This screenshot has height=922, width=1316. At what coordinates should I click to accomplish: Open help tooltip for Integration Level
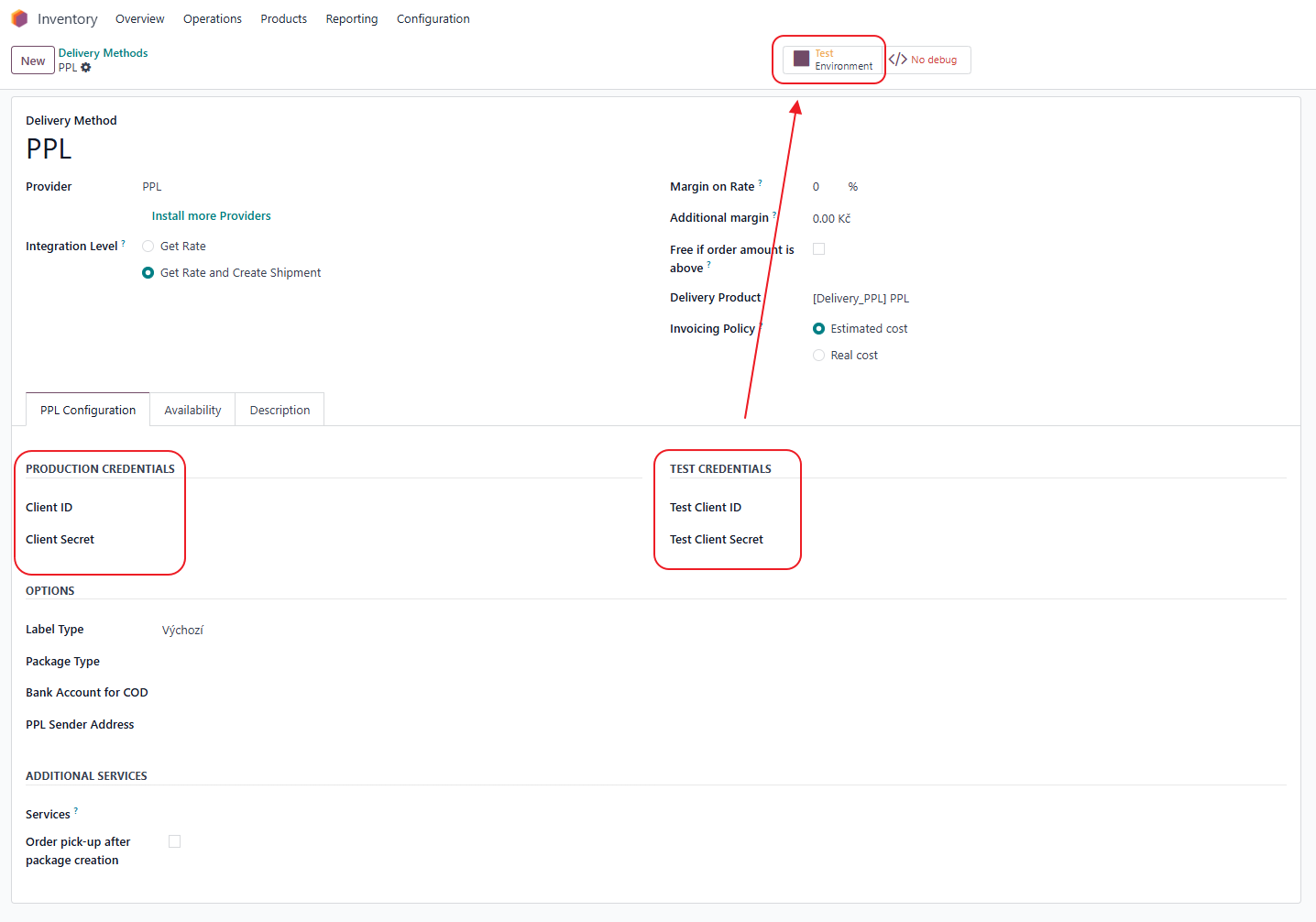click(123, 243)
